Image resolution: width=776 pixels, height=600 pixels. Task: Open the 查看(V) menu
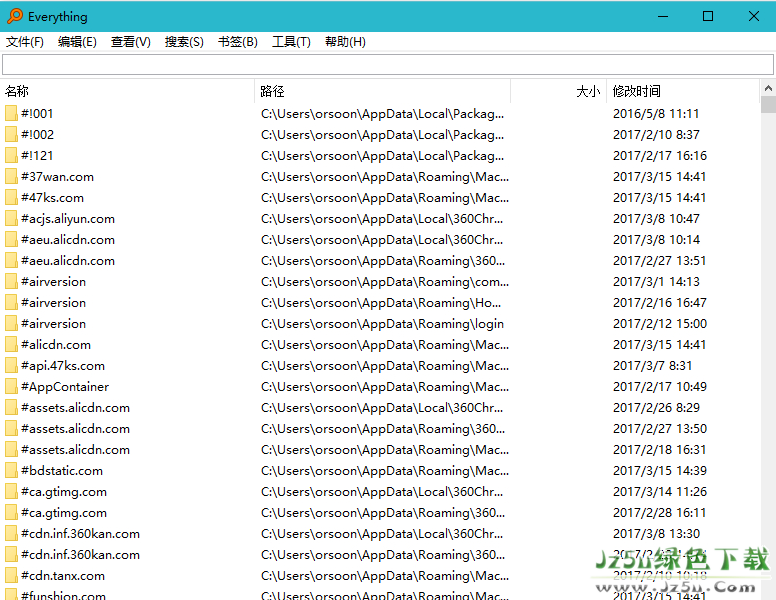131,42
